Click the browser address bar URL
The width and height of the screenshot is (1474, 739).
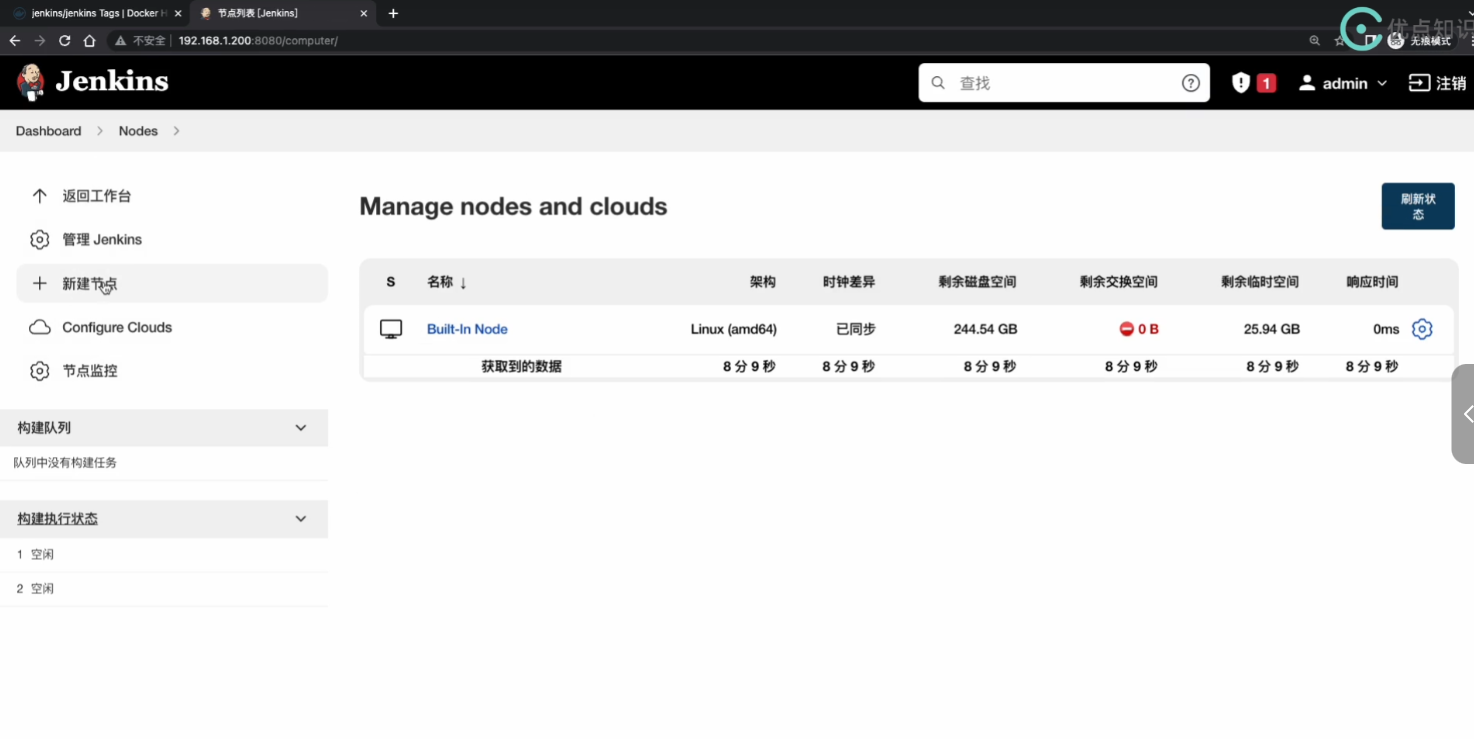(x=258, y=41)
